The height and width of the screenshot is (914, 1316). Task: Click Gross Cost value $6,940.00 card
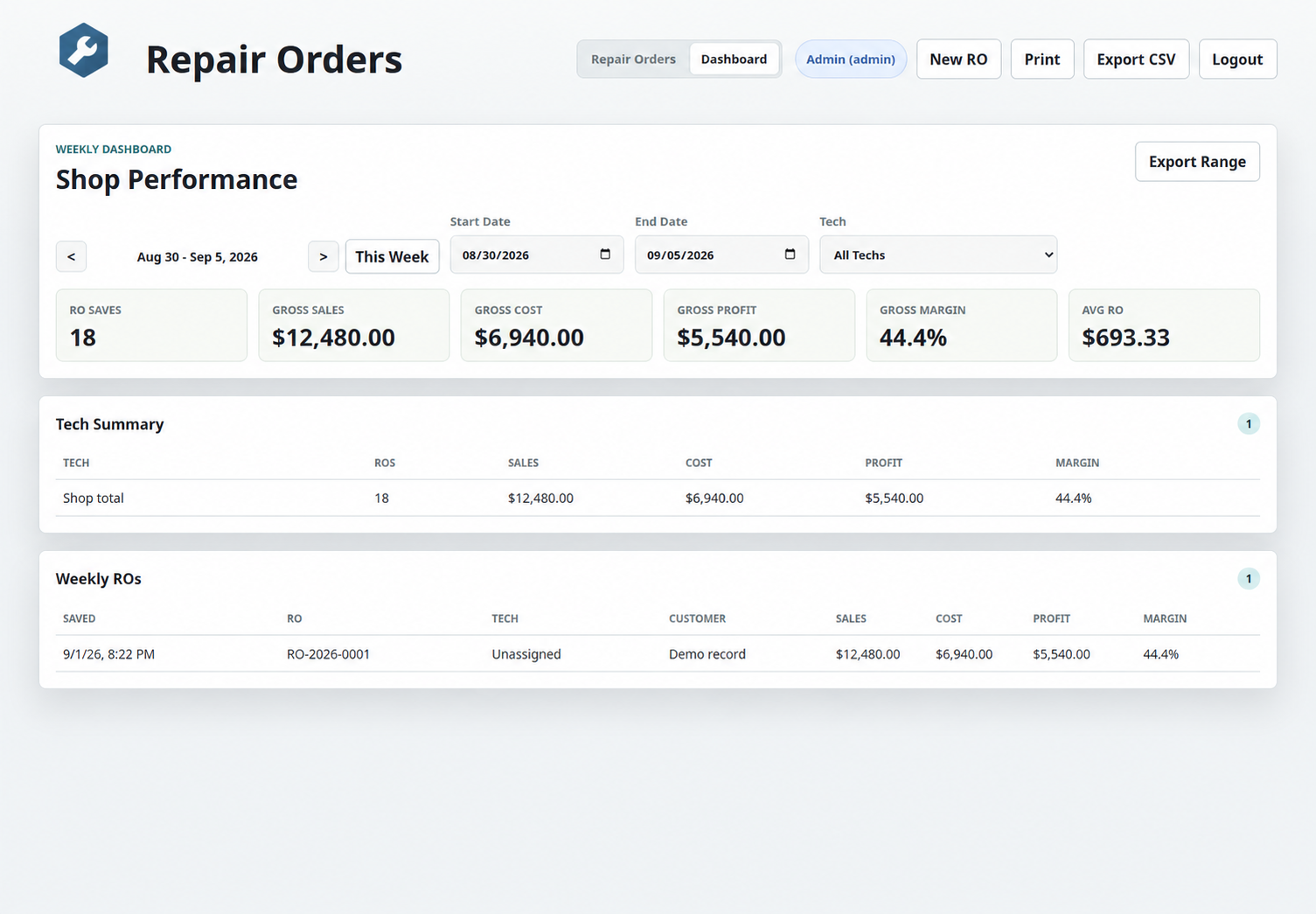pyautogui.click(x=556, y=325)
